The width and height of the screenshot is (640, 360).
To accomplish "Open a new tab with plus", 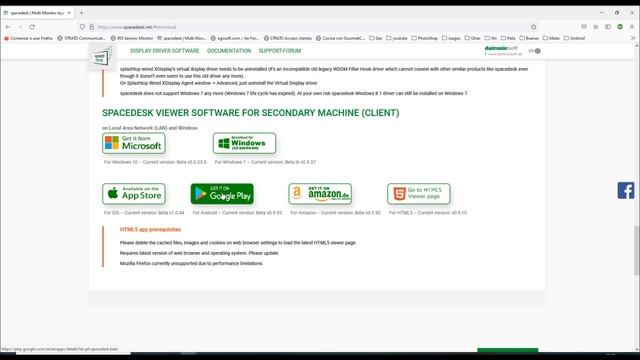I will (82, 13).
